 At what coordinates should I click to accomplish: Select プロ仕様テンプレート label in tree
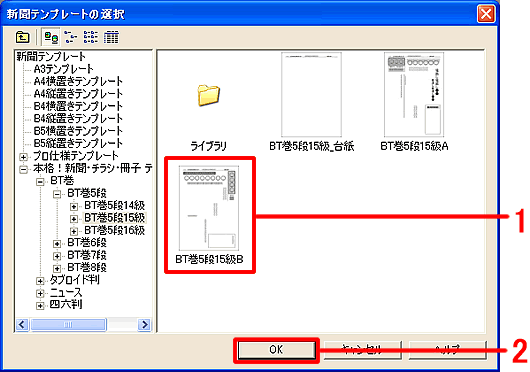76,156
